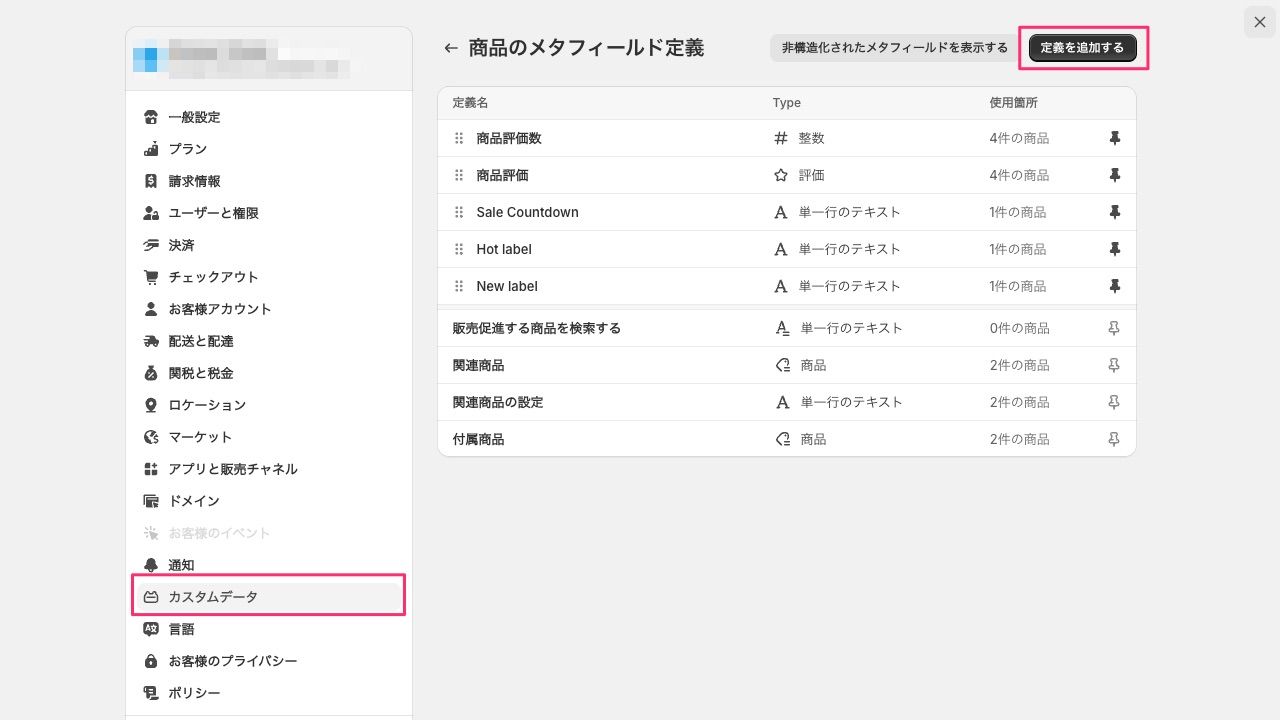Click the 使用箇所 column header
Viewport: 1280px width, 720px height.
click(1014, 103)
